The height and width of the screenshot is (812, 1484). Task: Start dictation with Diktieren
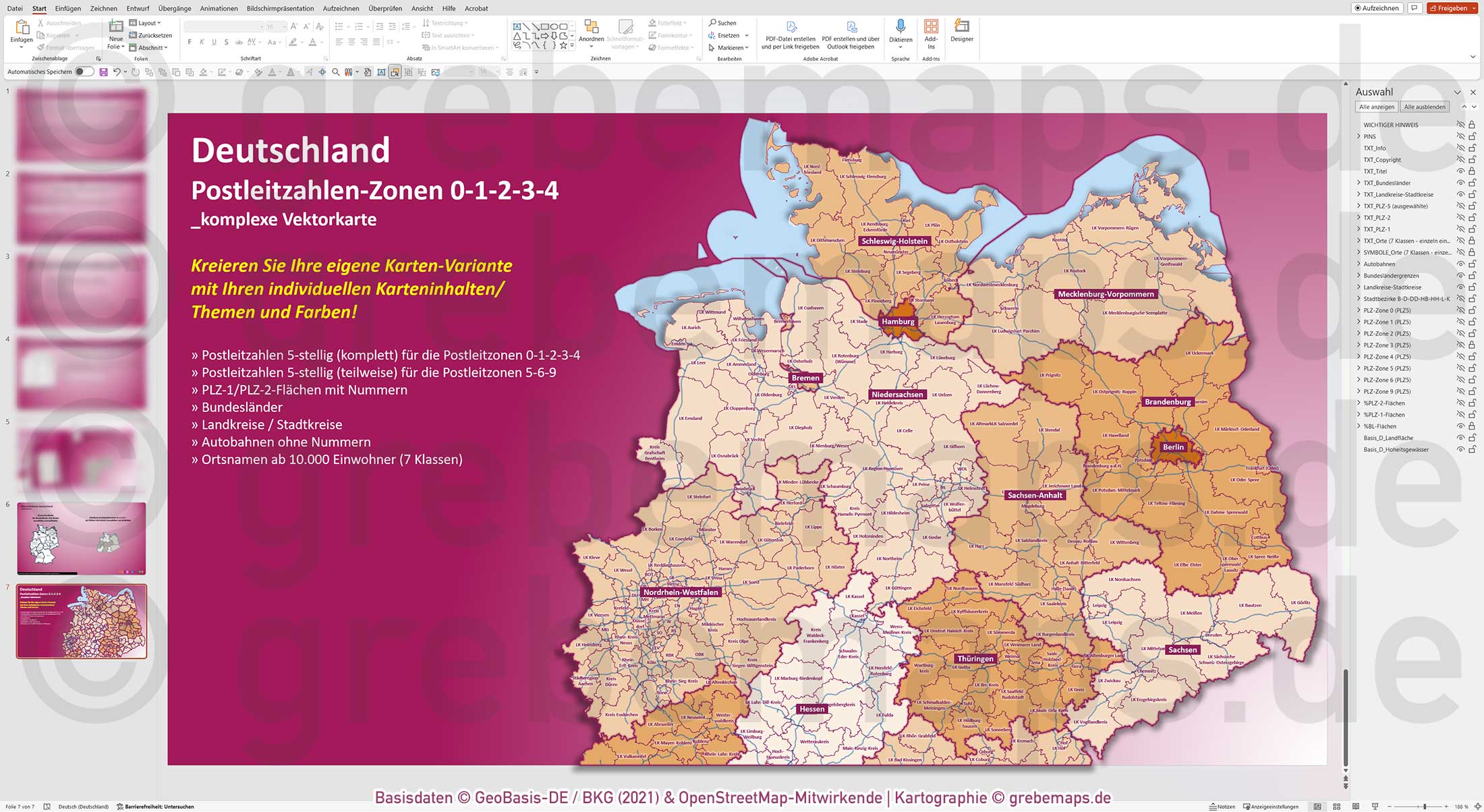coord(901,30)
